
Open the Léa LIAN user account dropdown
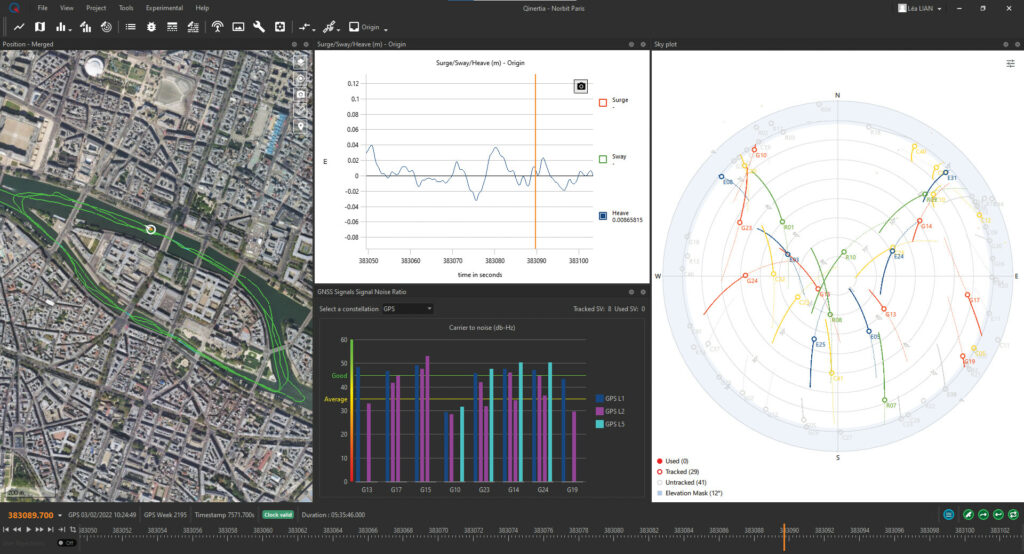click(x=920, y=8)
